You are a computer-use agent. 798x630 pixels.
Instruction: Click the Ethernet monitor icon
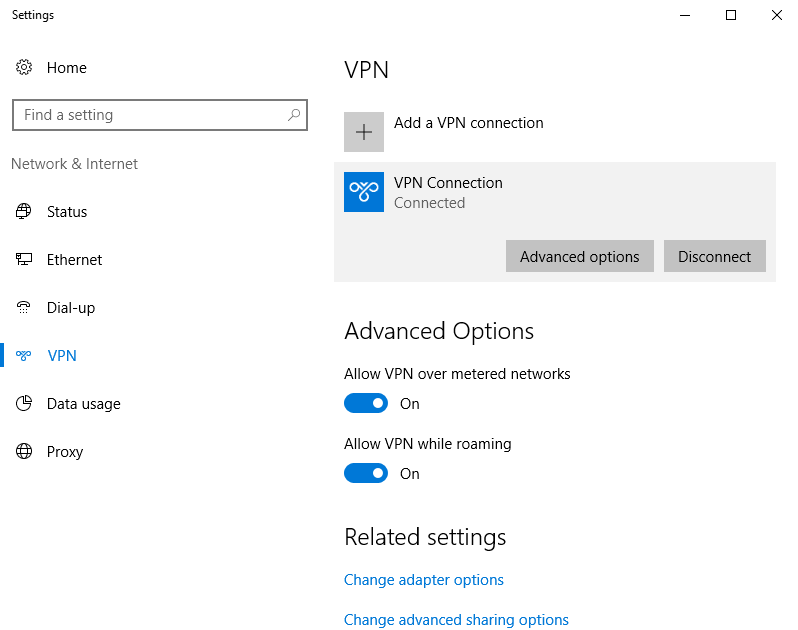pos(24,260)
